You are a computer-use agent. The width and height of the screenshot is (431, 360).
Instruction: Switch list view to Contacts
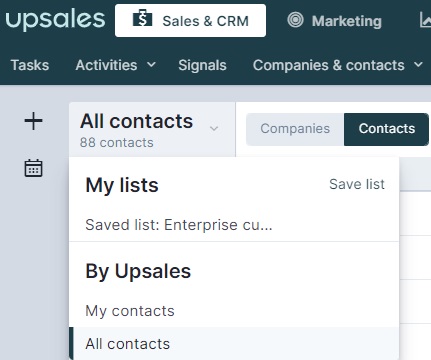click(x=387, y=129)
